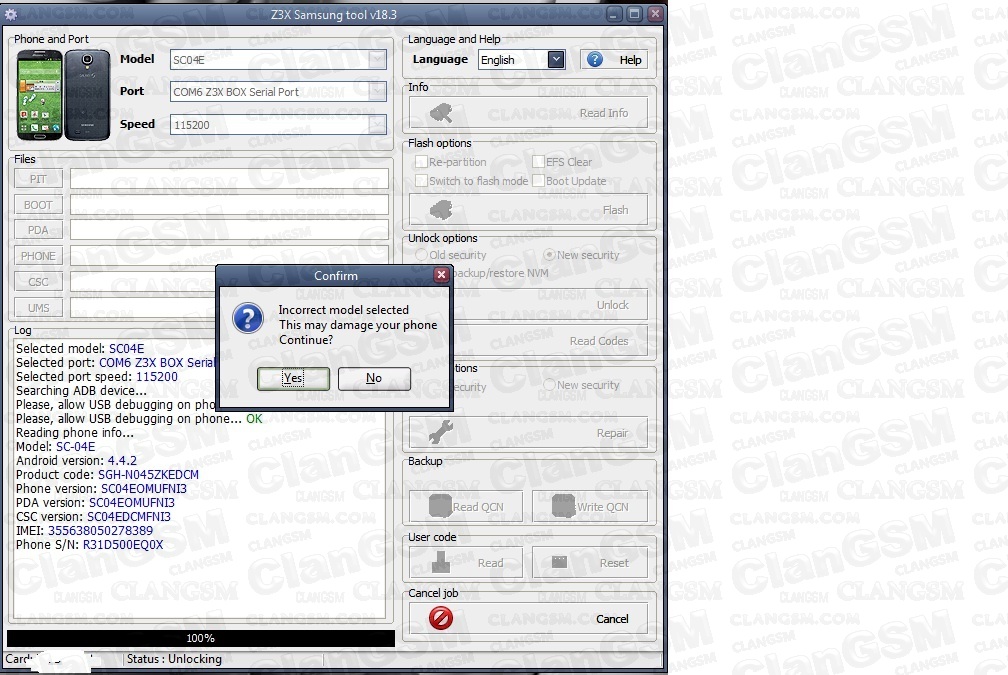Click the blue Help question mark icon
The width and height of the screenshot is (1008, 675).
(595, 60)
